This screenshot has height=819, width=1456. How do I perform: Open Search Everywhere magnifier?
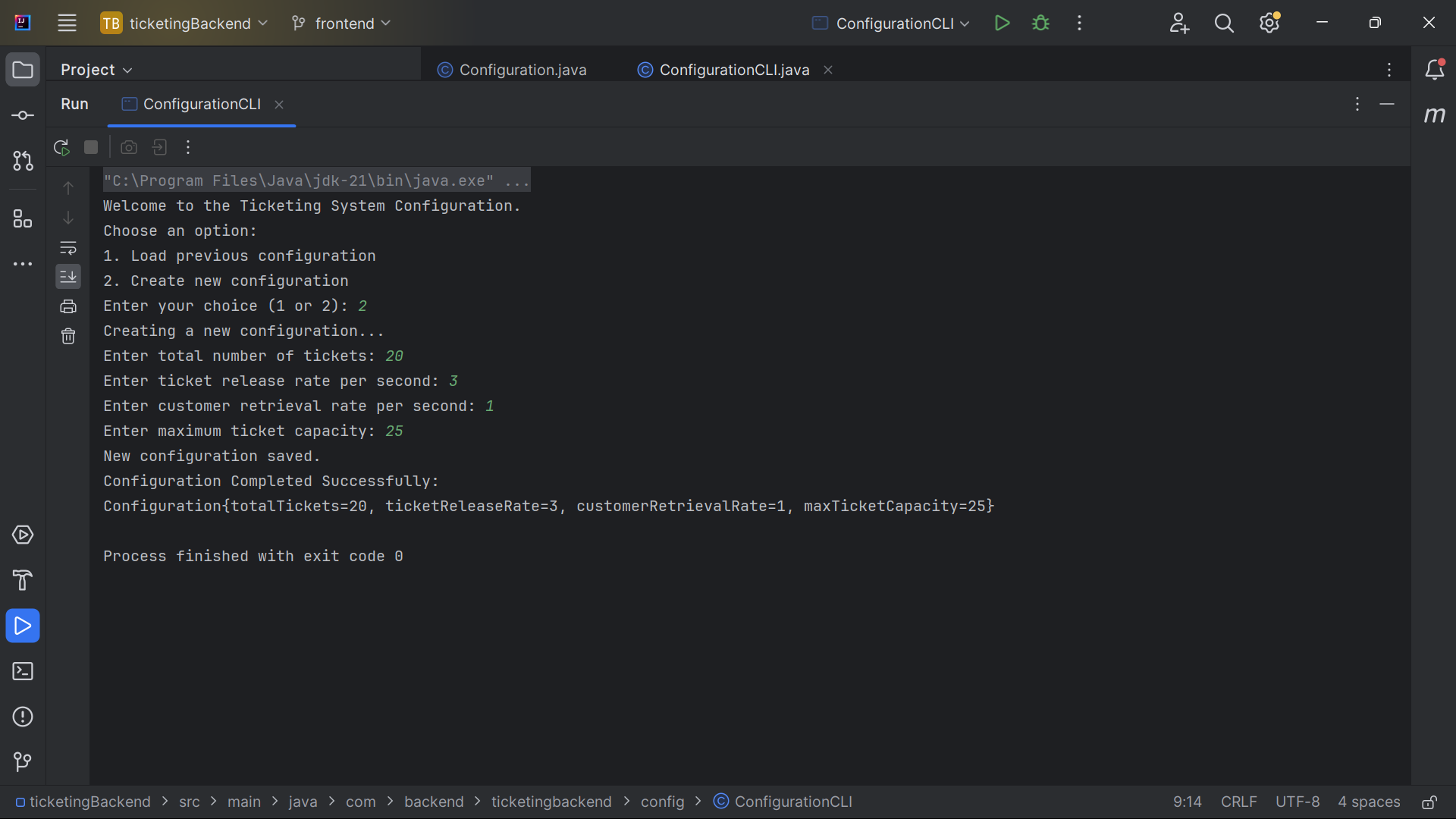click(x=1224, y=23)
